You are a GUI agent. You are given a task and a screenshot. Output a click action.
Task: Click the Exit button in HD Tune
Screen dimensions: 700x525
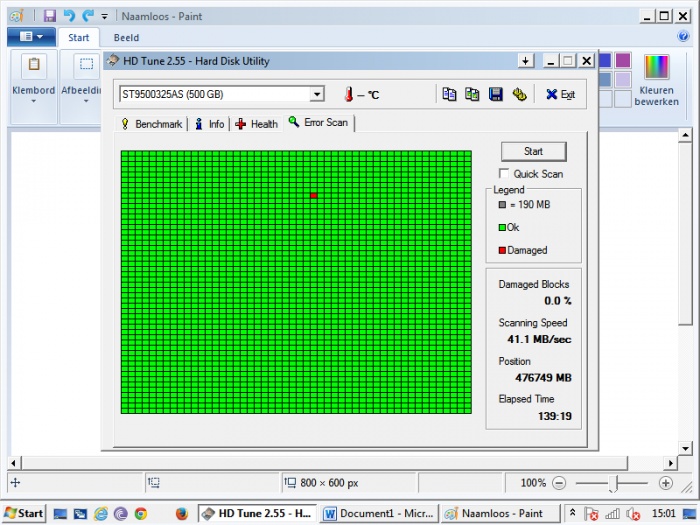click(561, 94)
